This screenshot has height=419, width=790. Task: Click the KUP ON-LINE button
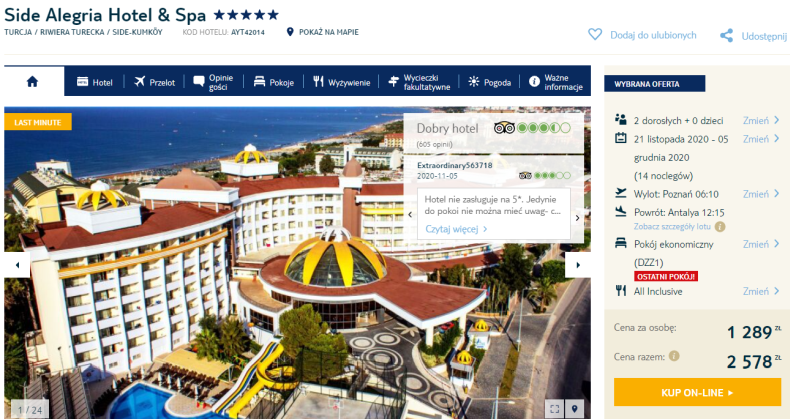(697, 392)
